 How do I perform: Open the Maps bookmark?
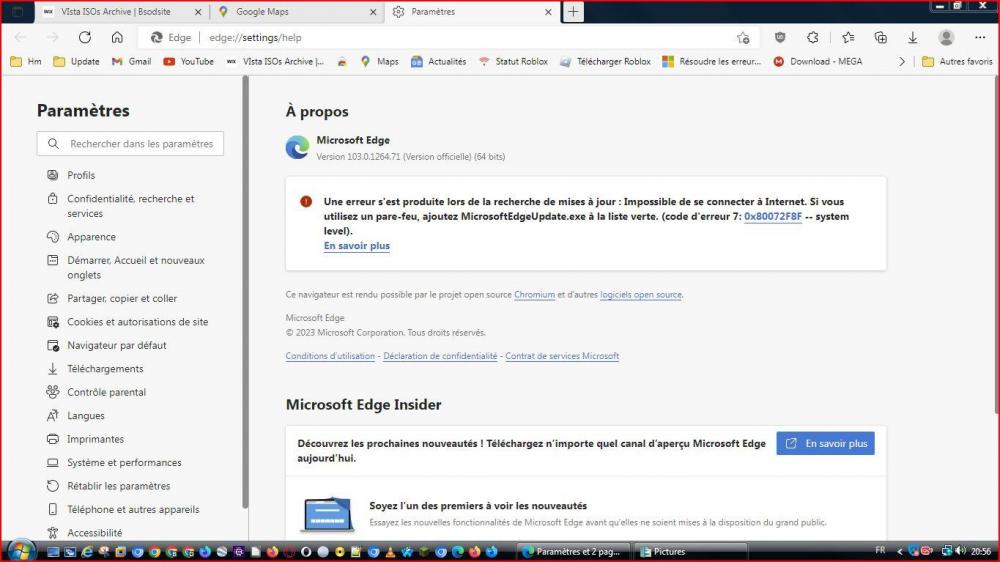coord(379,61)
